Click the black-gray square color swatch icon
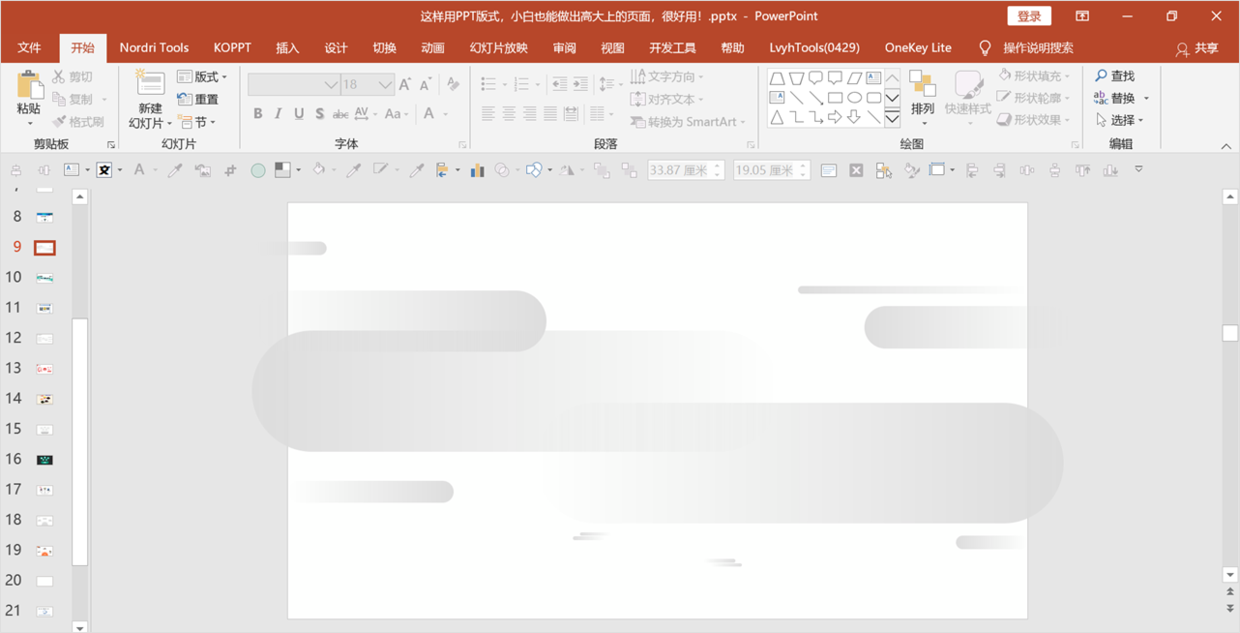This screenshot has width=1240, height=633. coord(283,170)
